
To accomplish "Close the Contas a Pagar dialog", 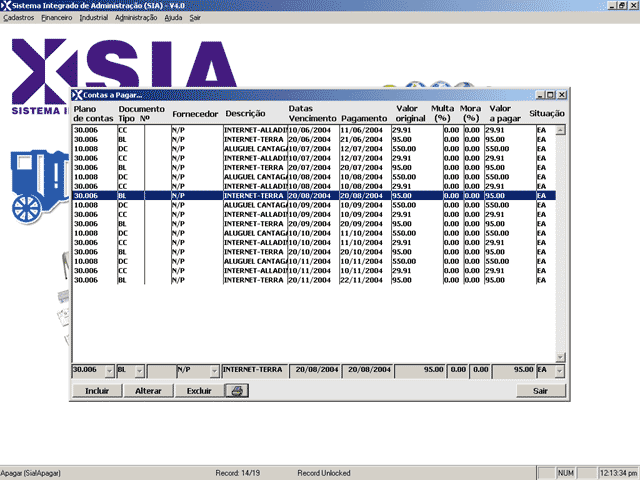I will (x=562, y=94).
